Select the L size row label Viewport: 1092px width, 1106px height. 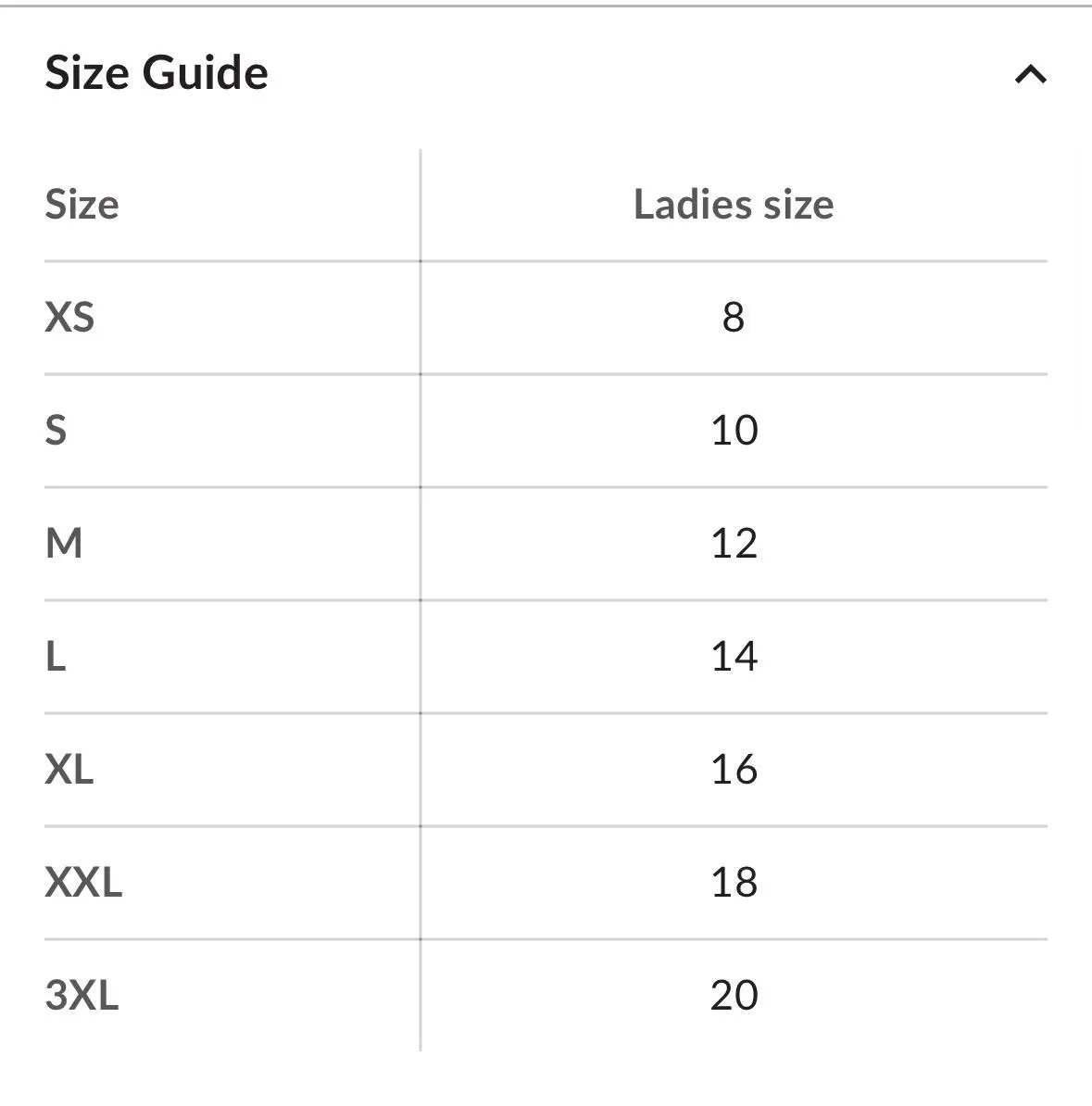click(56, 657)
